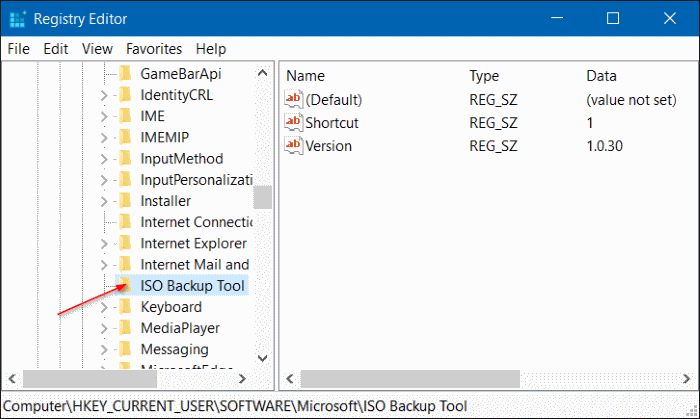Click the InputPersonalization folder icon

coord(125,179)
